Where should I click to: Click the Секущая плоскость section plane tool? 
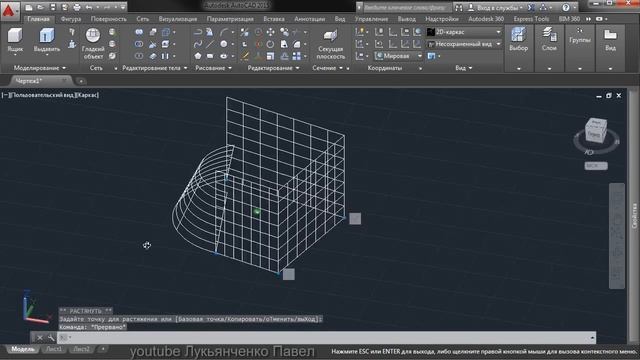[x=330, y=44]
